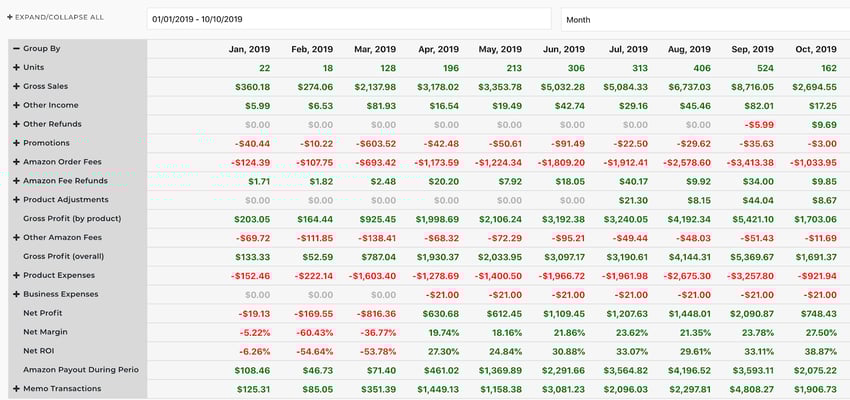Screen dimensions: 850x400
Task: Expand the Product Adjustments row
Action: point(16,200)
